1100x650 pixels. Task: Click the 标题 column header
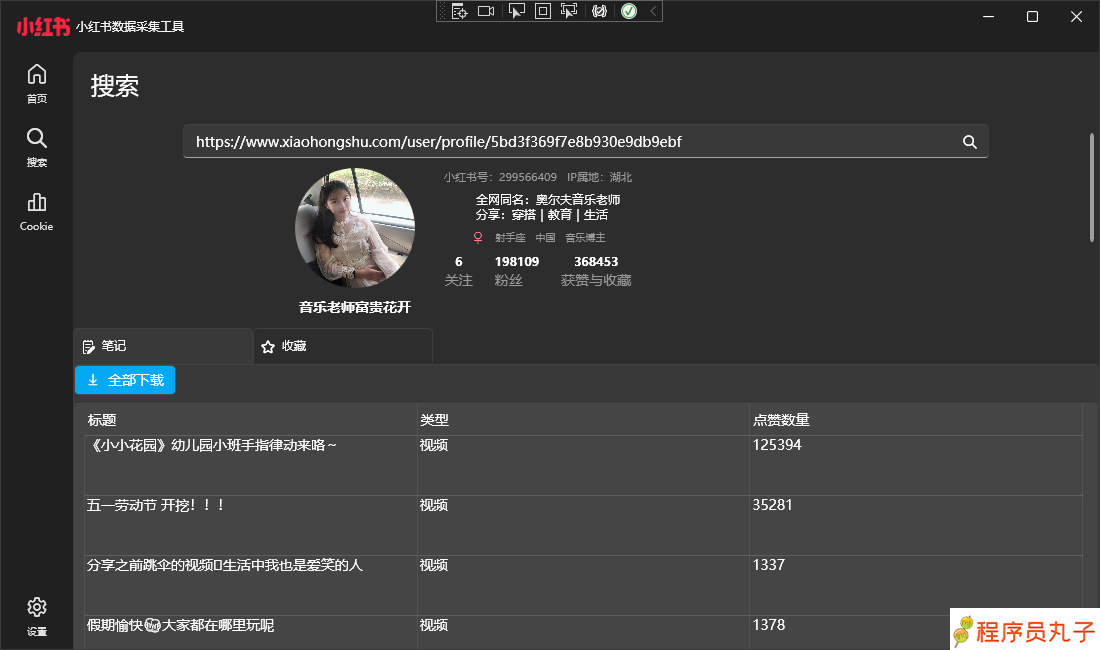coord(250,420)
